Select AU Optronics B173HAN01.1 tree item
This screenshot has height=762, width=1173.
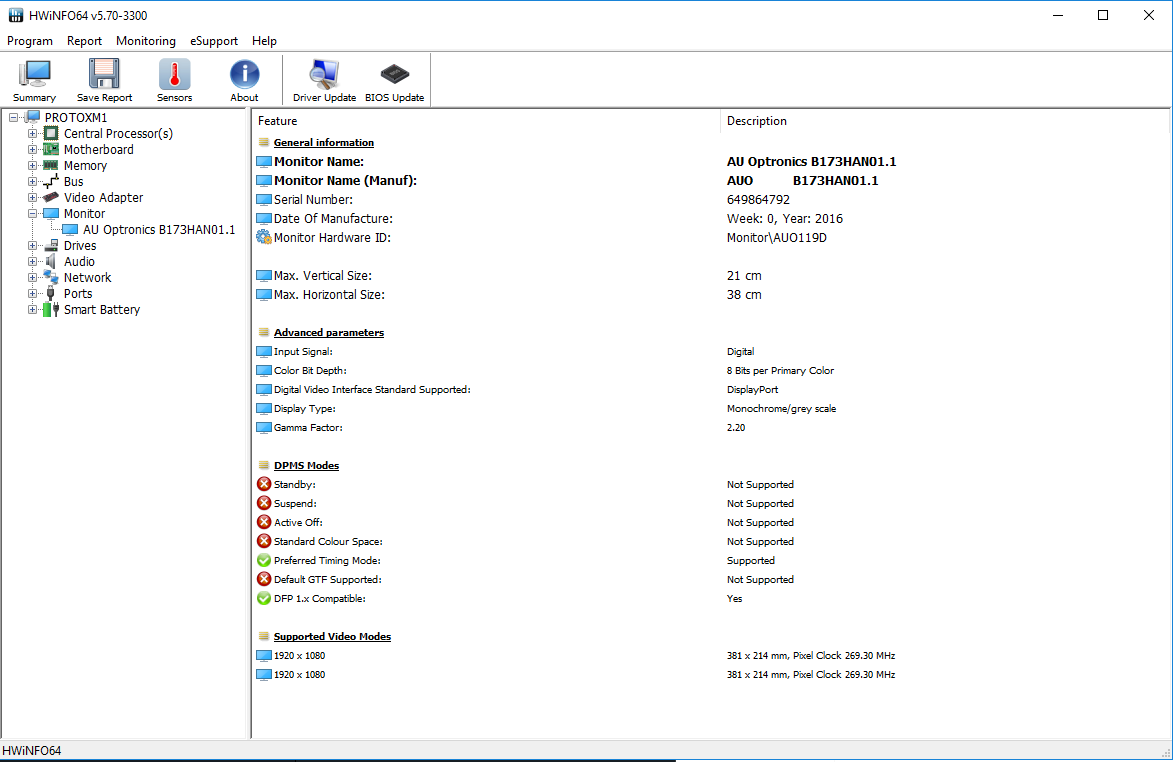159,230
